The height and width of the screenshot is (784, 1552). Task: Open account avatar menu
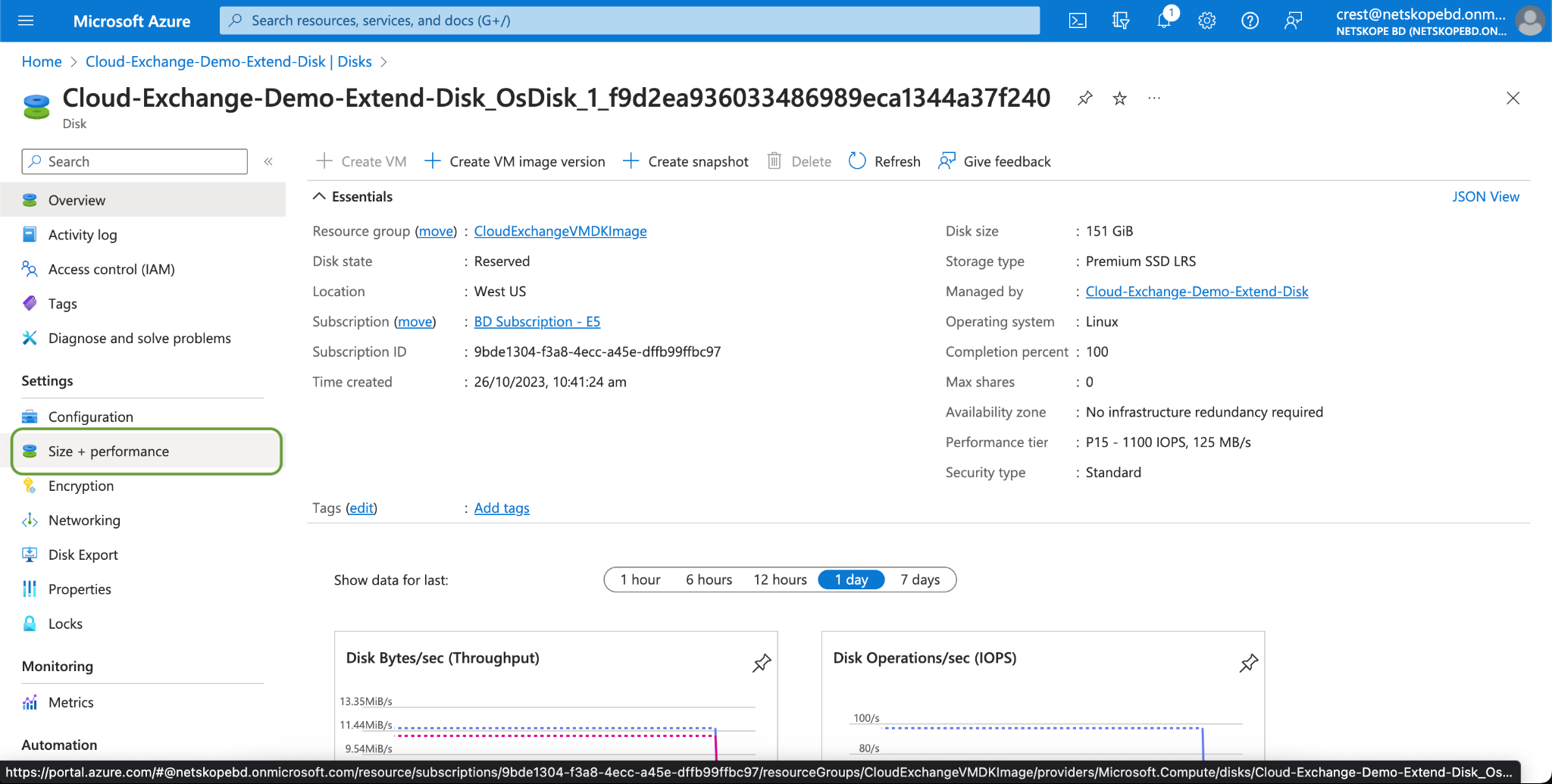coord(1530,20)
